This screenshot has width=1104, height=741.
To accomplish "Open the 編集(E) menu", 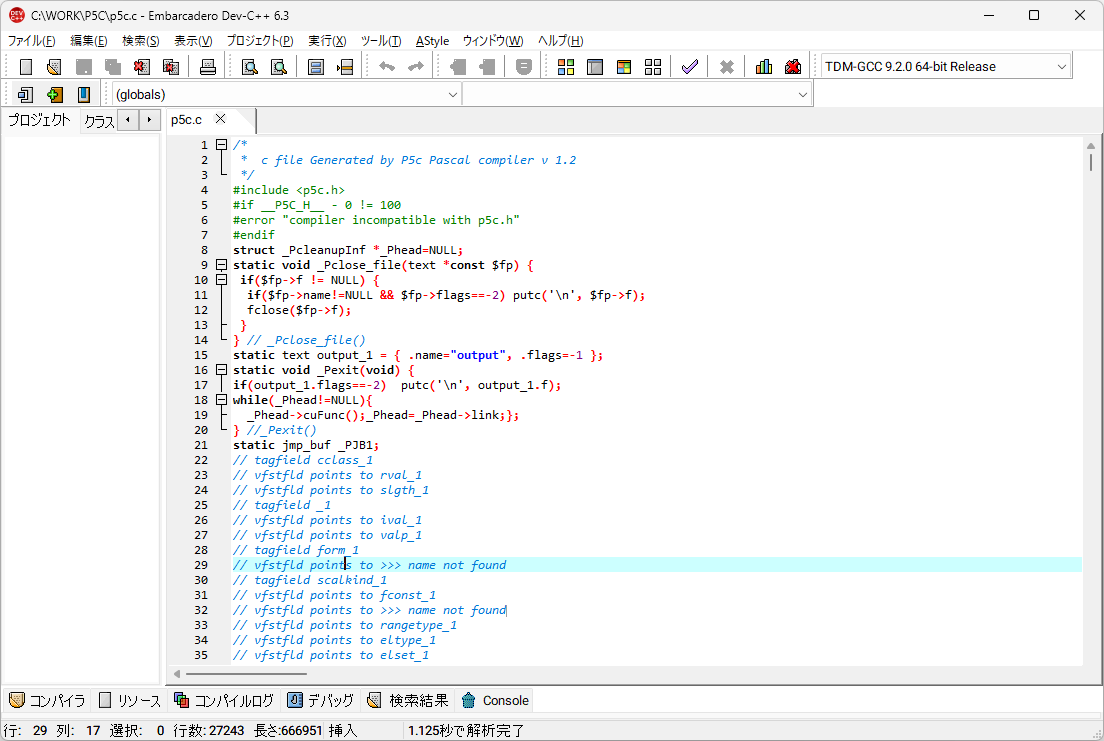I will coord(89,41).
